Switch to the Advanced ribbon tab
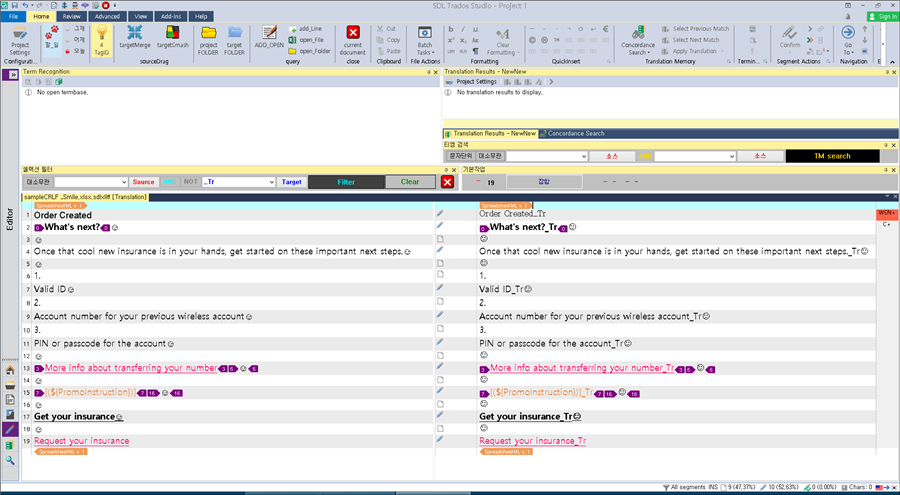 point(107,17)
